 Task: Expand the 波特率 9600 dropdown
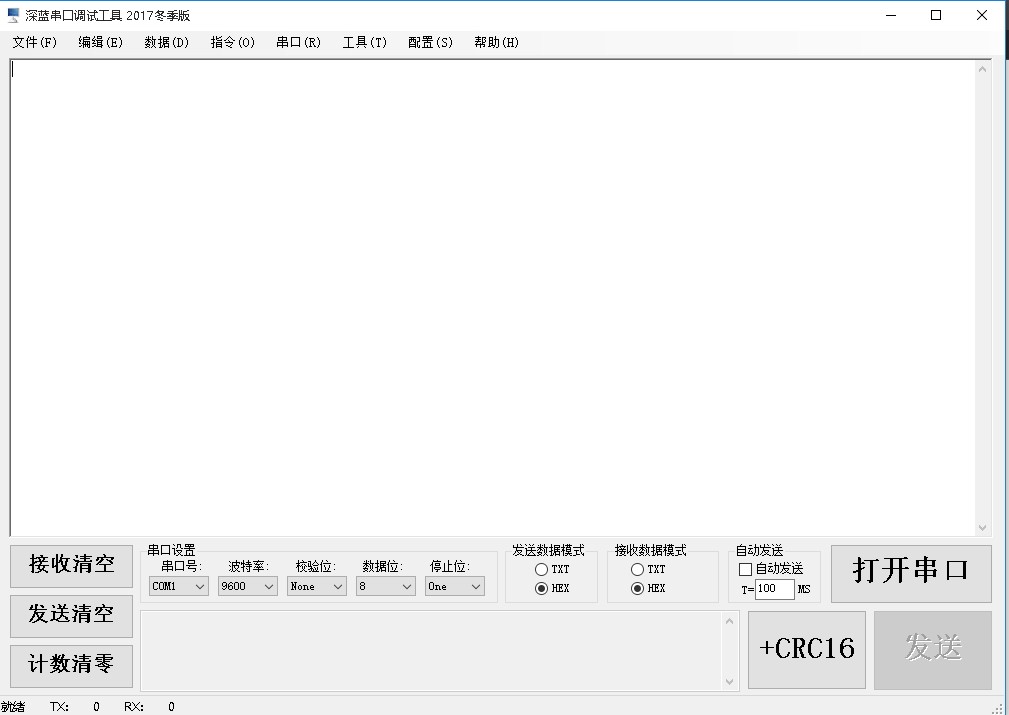(x=248, y=586)
